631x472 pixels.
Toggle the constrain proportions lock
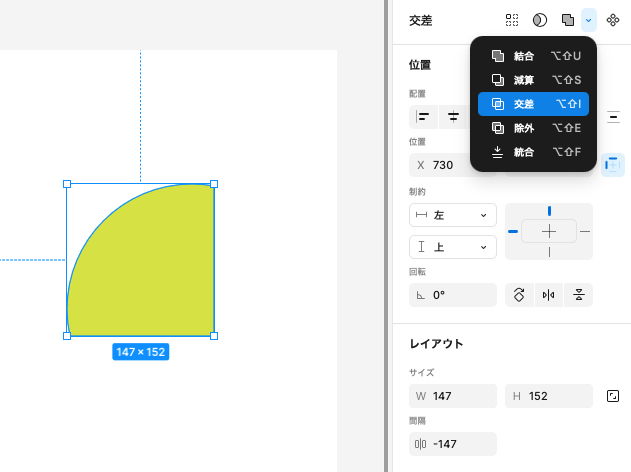(613, 396)
